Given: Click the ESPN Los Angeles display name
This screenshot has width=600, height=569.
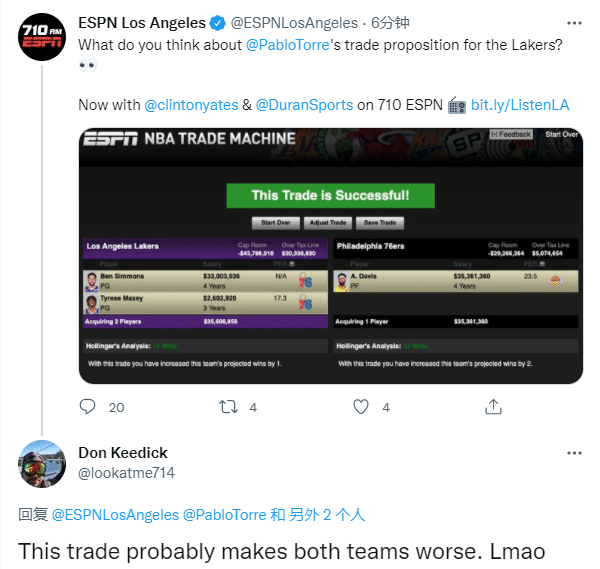Looking at the screenshot, I should coord(142,23).
